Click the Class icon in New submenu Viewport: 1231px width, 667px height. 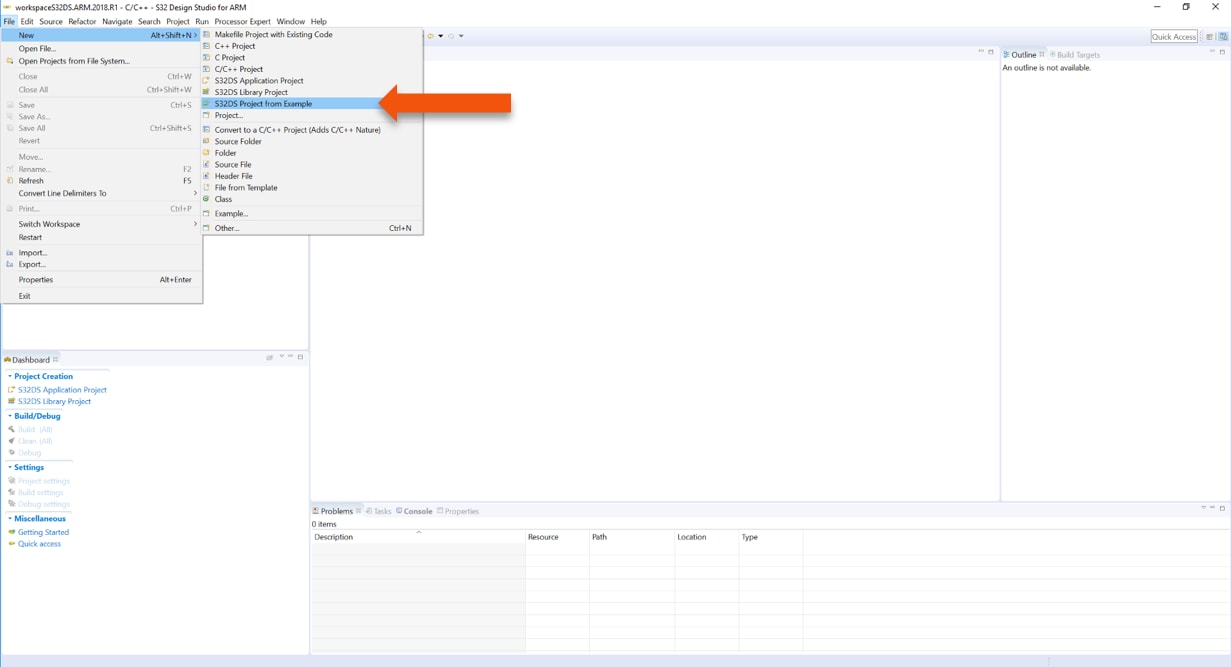click(x=207, y=199)
